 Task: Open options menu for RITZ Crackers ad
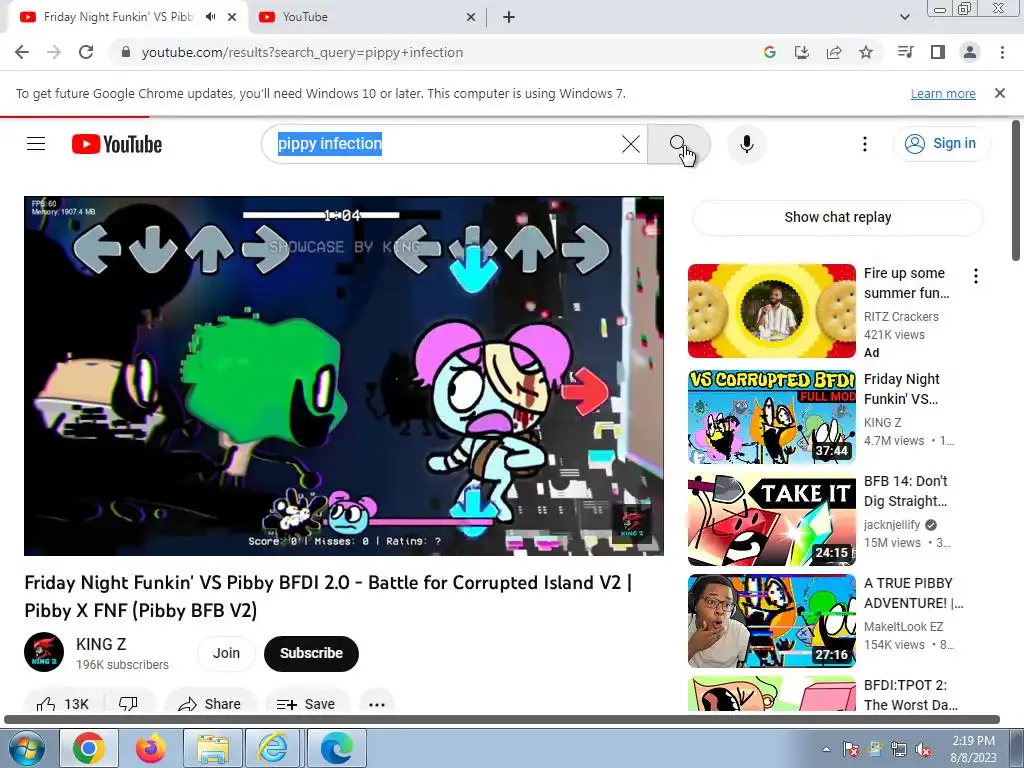click(976, 276)
